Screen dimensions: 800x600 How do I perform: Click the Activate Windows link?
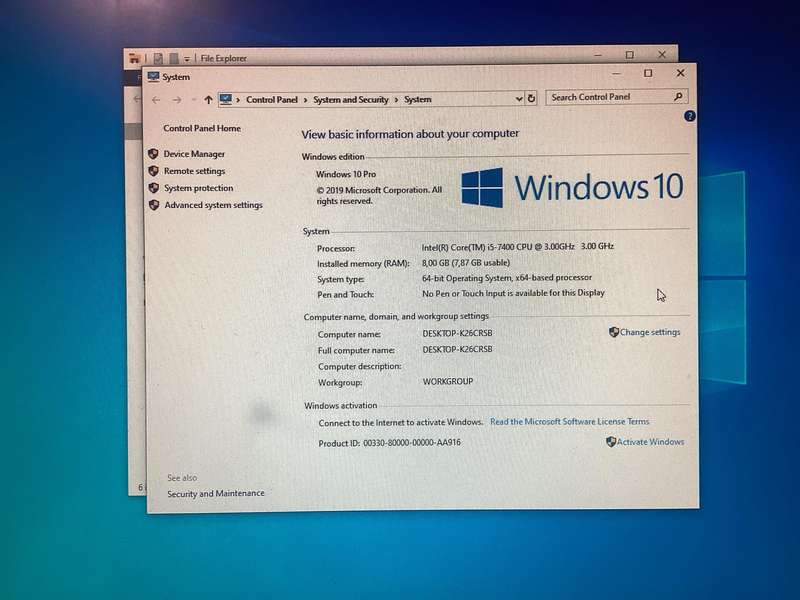coord(650,442)
